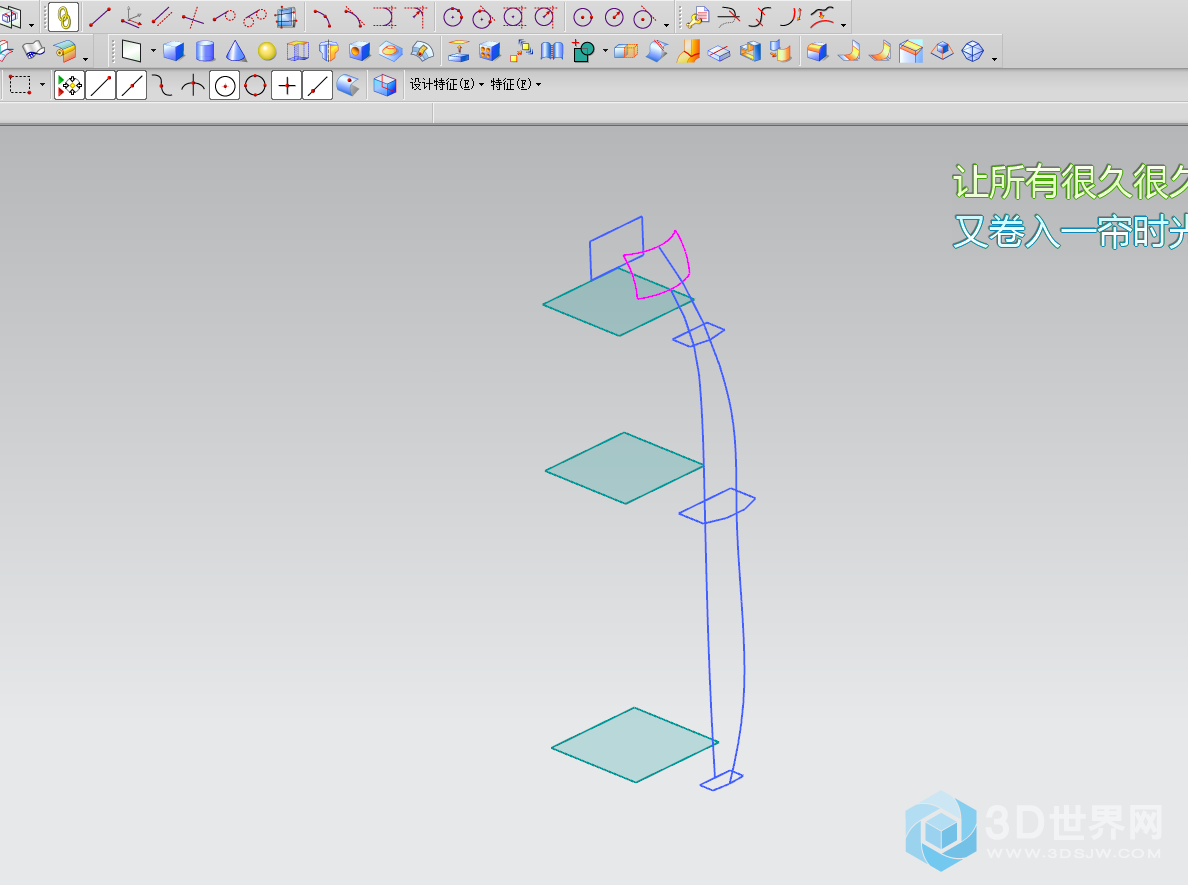Toggle the End Point snap
1188x885 pixels.
101,85
